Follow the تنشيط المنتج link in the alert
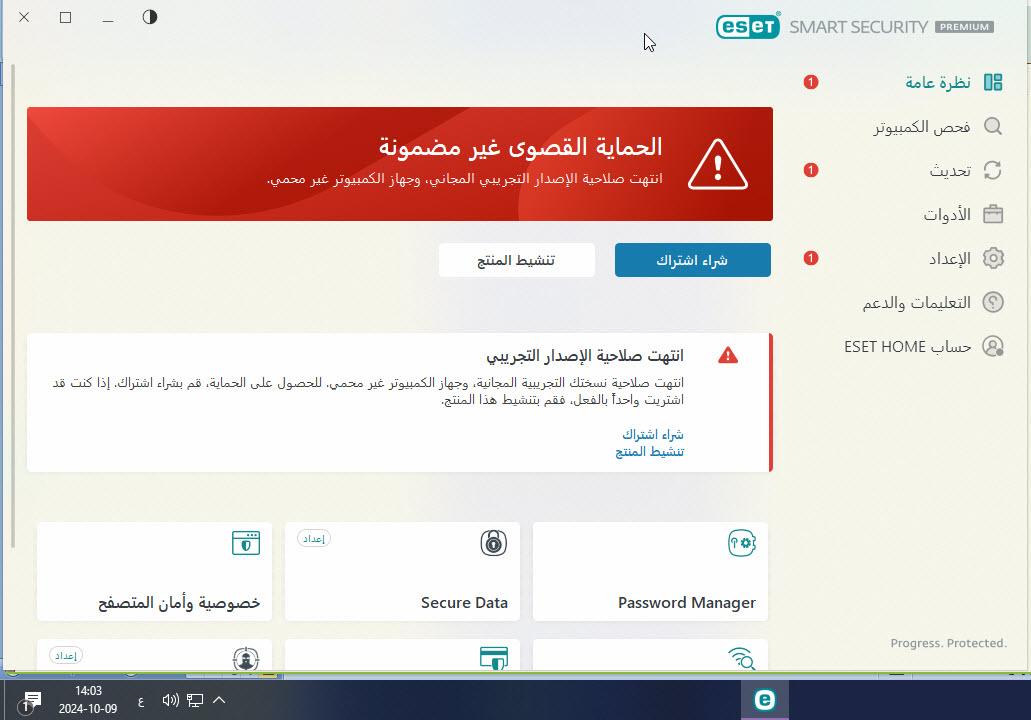The width and height of the screenshot is (1031, 720). (x=650, y=452)
